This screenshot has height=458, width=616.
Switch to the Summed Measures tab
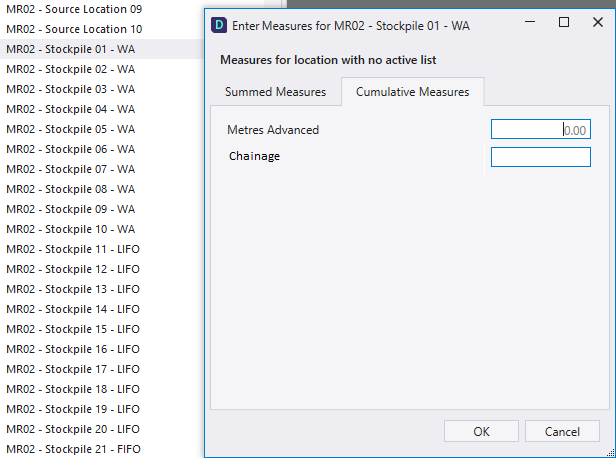coord(275,92)
